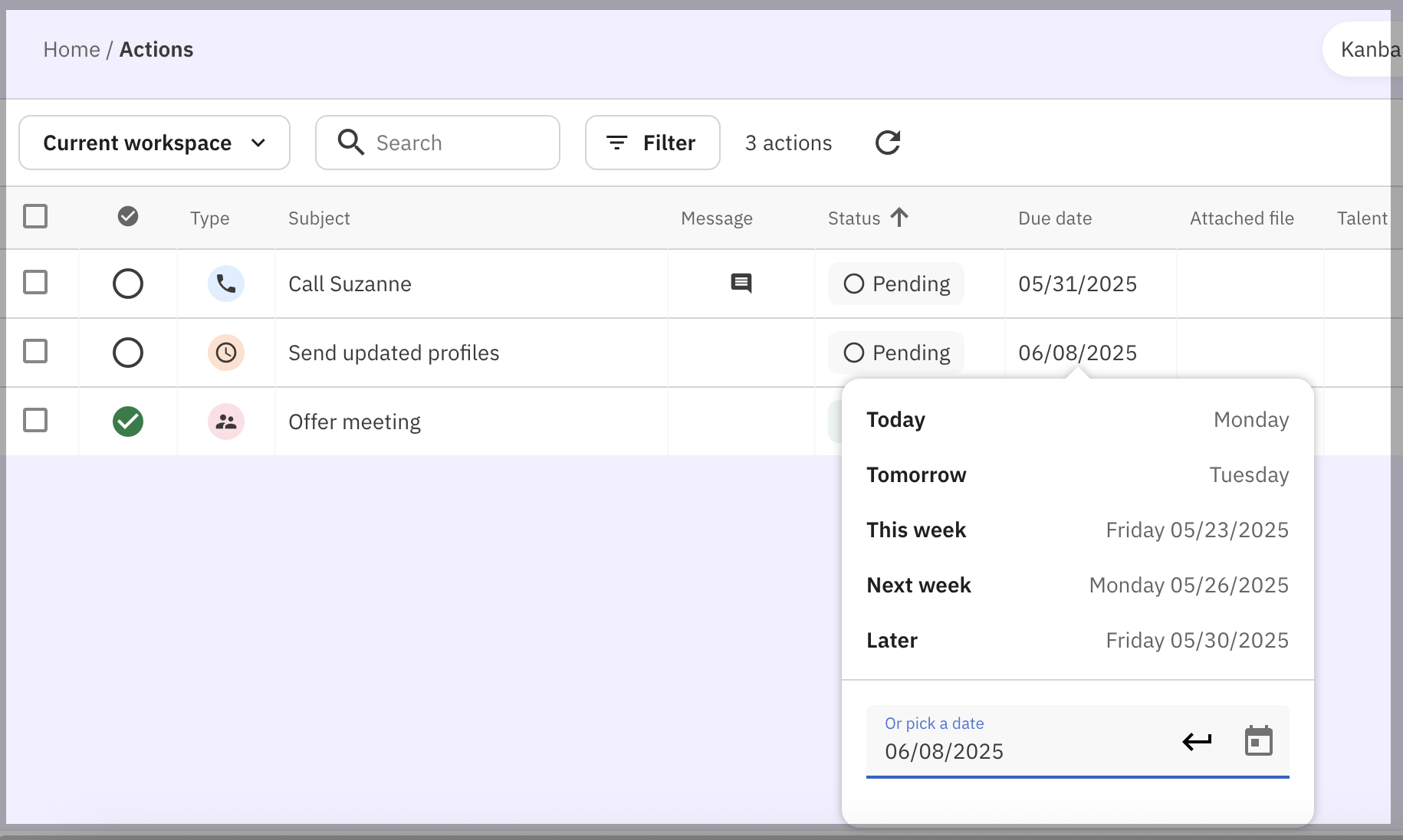Open the message icon in Call Suzanne row
This screenshot has width=1403, height=840.
(741, 284)
